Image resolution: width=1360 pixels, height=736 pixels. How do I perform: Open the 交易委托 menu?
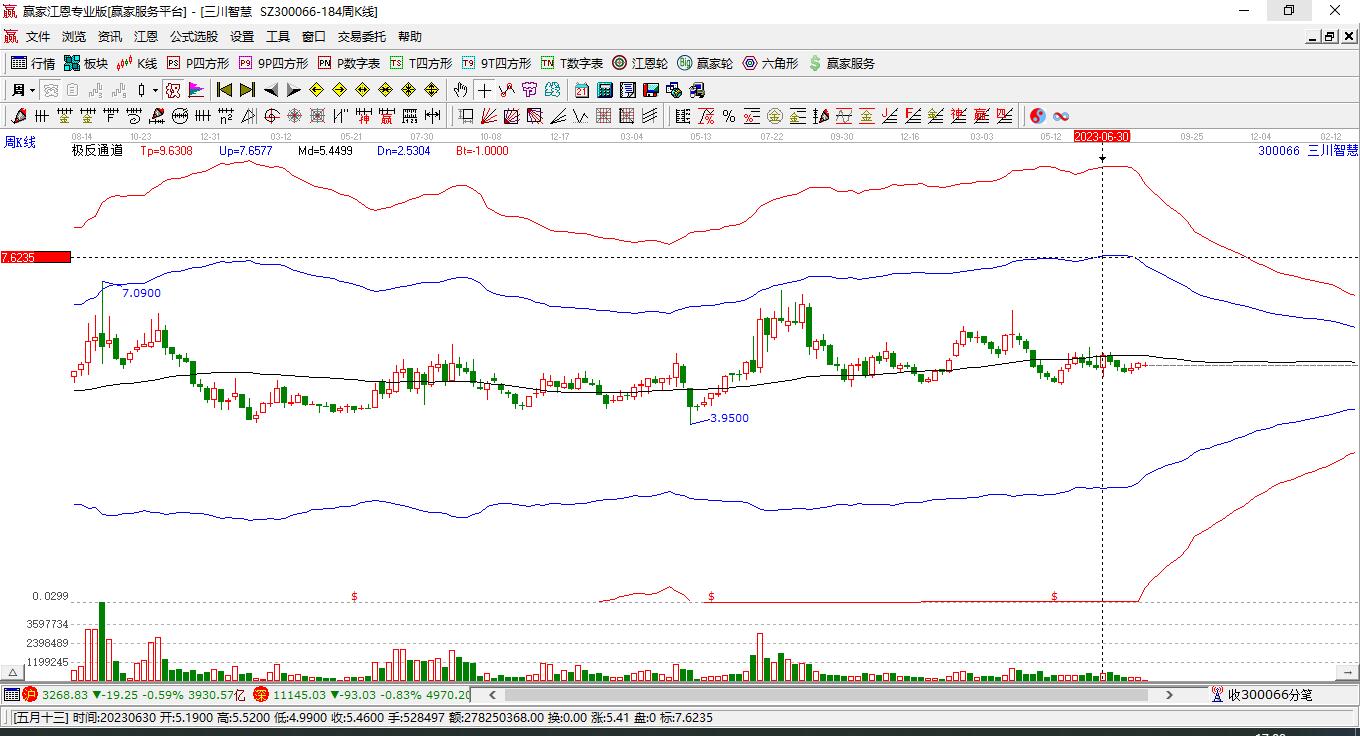(x=362, y=37)
